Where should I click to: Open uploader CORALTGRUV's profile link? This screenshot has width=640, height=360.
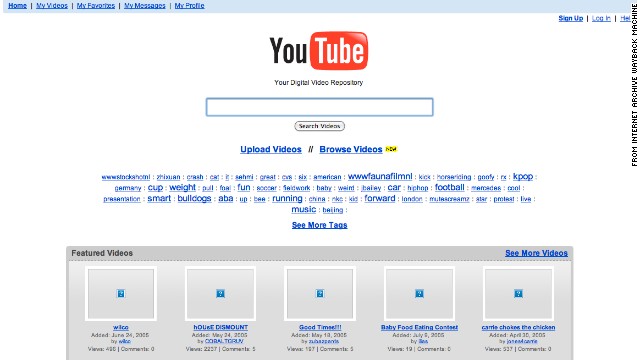(224, 341)
